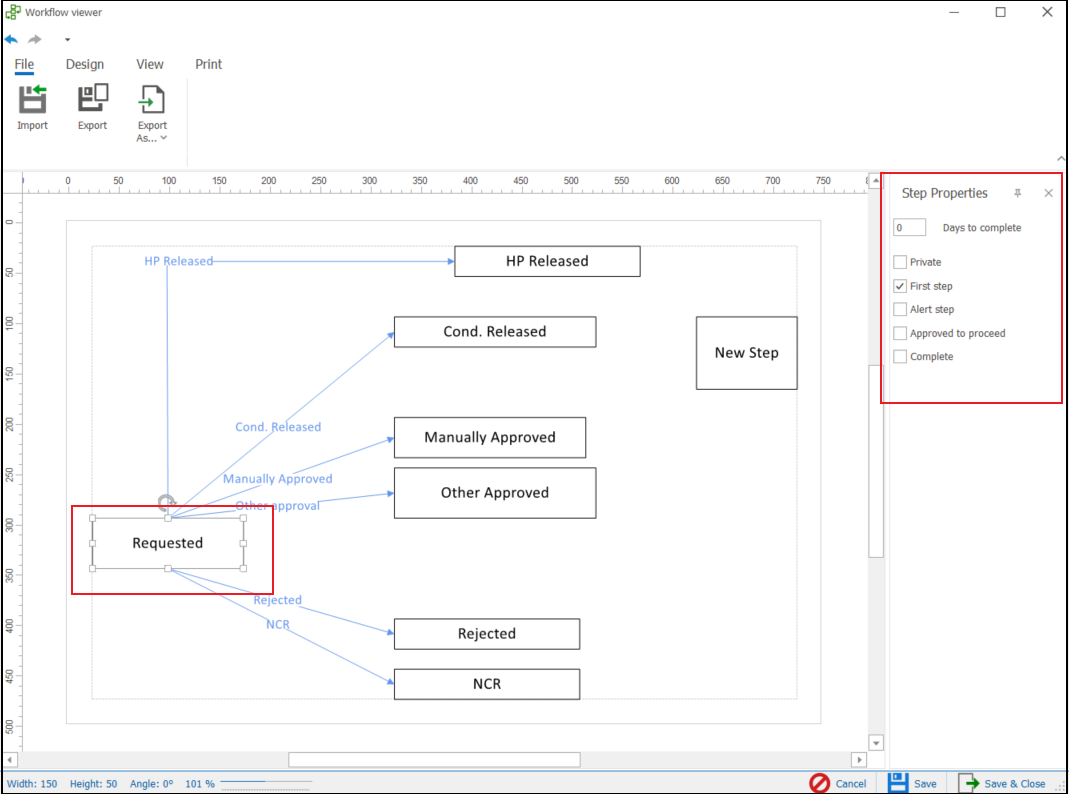Click the horizontal scrollbar left arrow
Viewport: 1069px width, 794px height.
[10, 759]
